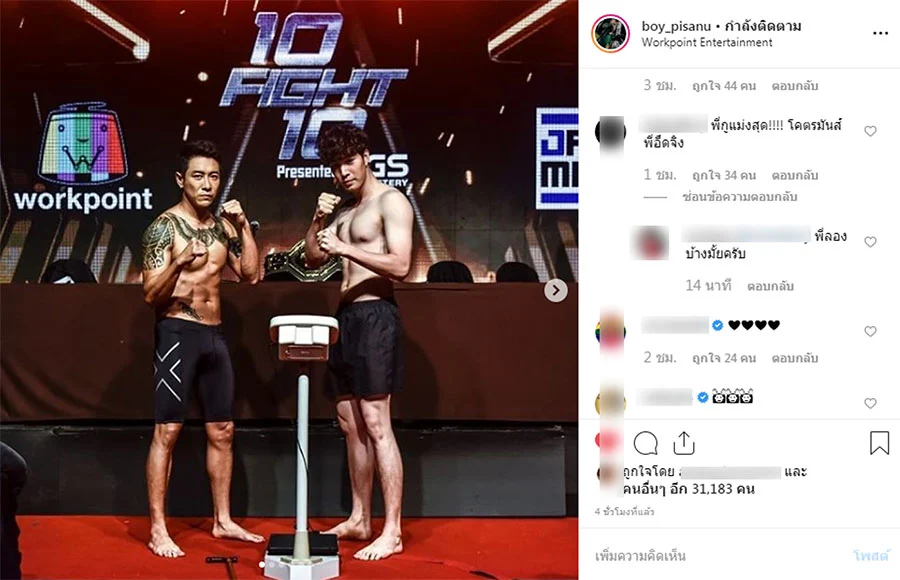Open the three-dot more options menu
Screen dimensions: 900x580
880,33
